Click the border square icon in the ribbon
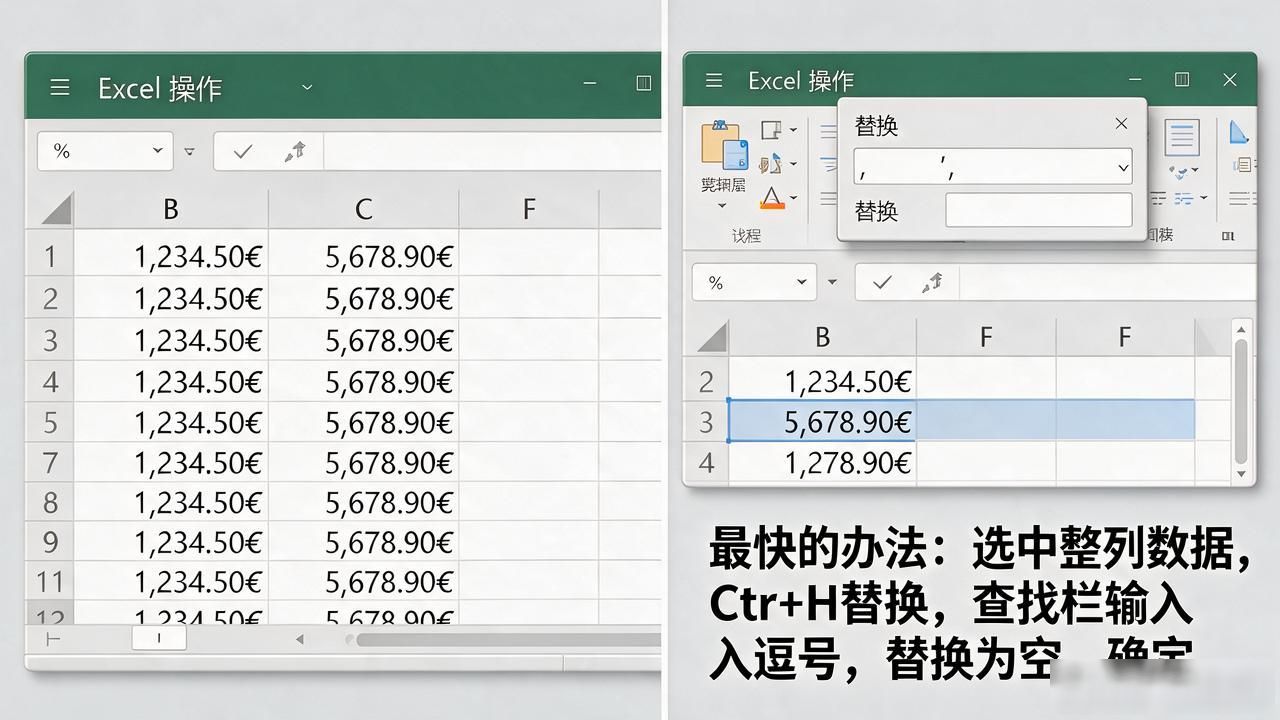1280x720 pixels. click(x=769, y=129)
